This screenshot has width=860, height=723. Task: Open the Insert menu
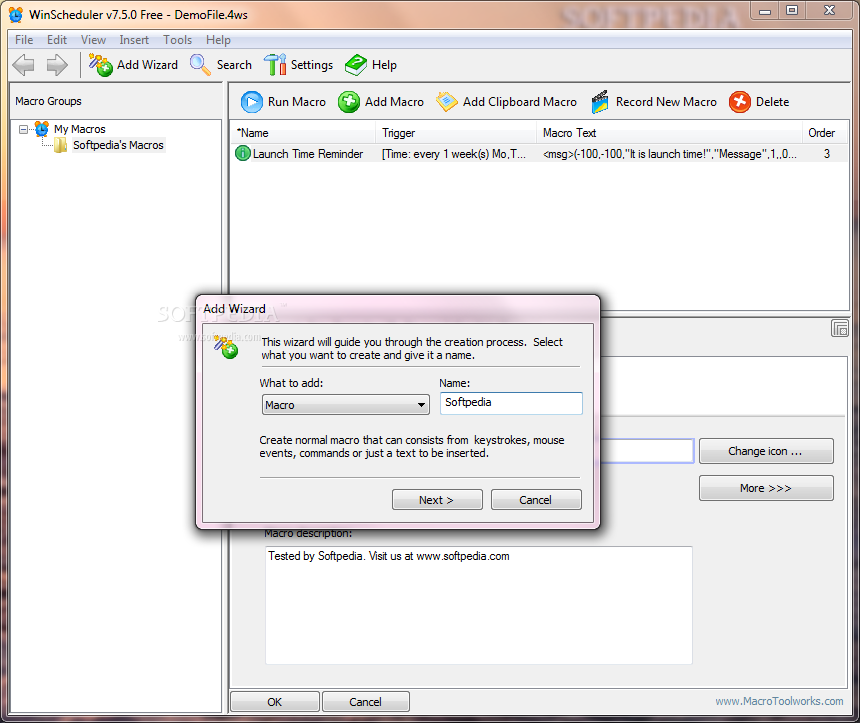(x=134, y=40)
